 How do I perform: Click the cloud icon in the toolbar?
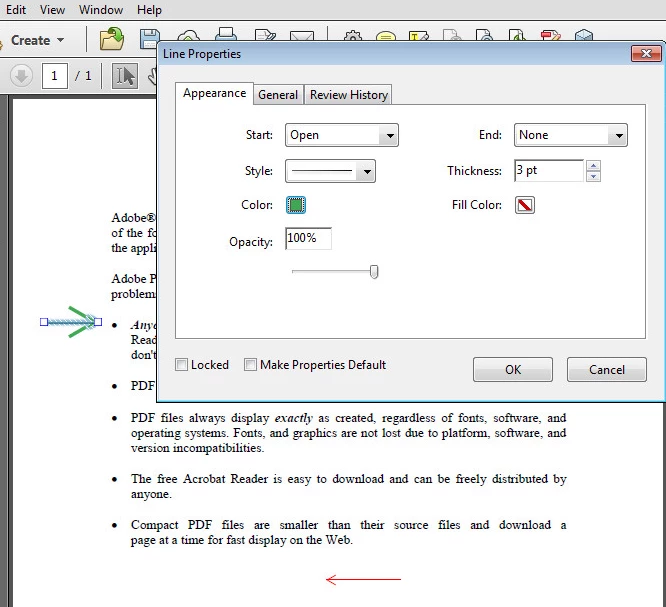coord(189,35)
